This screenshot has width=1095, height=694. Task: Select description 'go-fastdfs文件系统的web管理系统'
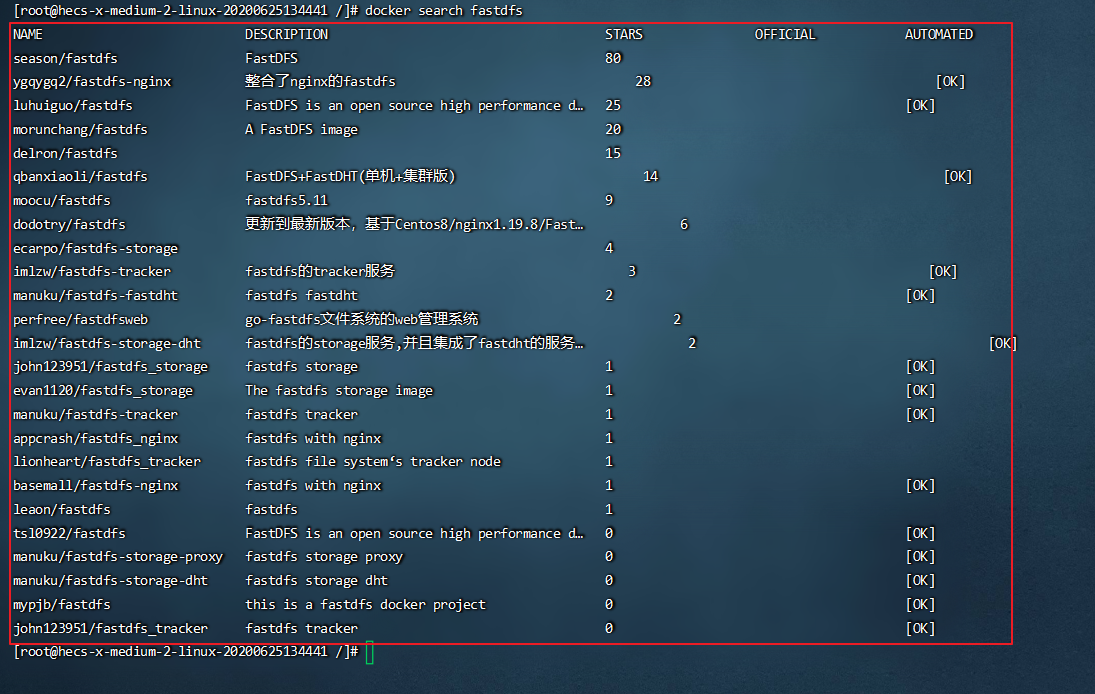pyautogui.click(x=362, y=320)
